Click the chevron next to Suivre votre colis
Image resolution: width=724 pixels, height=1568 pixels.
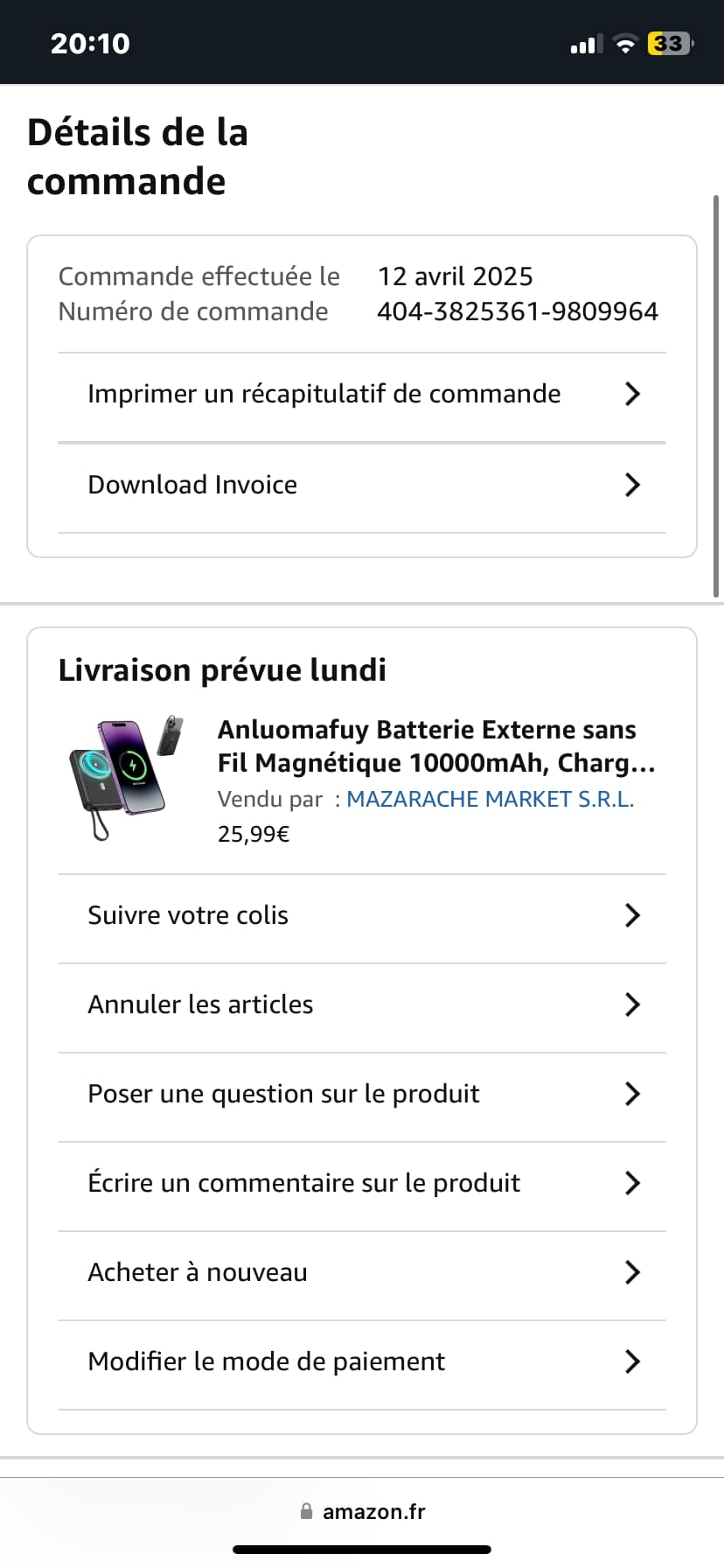(x=633, y=915)
